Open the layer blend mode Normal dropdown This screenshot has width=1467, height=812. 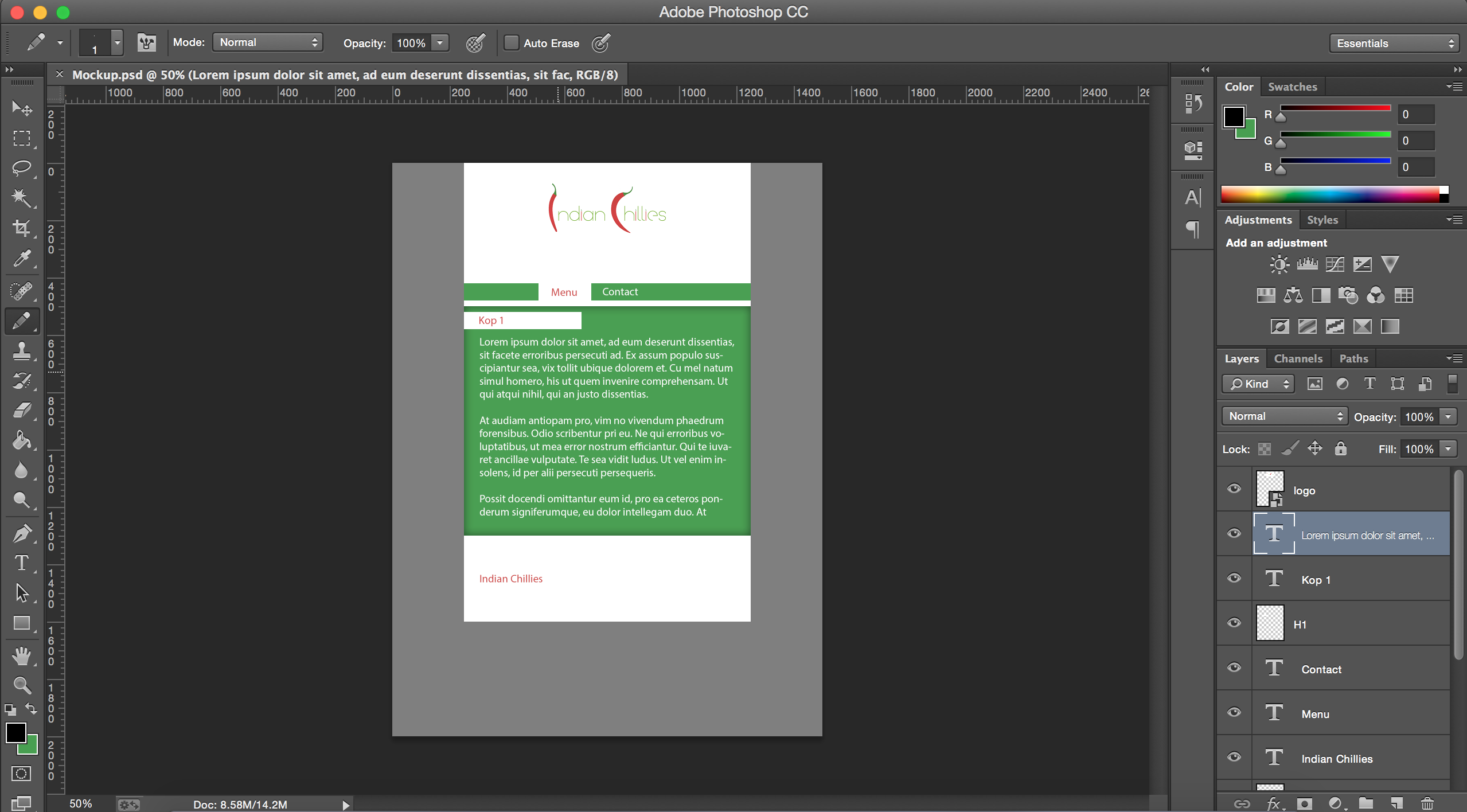[1284, 416]
